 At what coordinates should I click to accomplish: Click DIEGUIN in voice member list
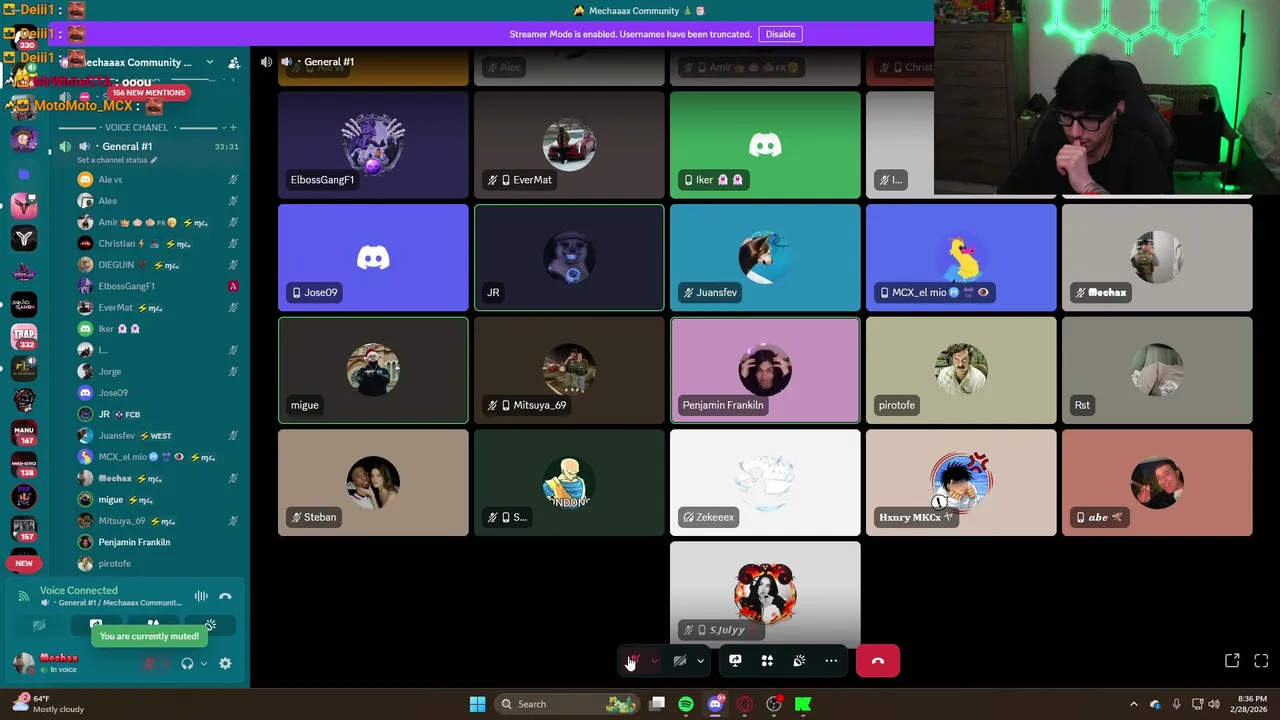point(158,265)
